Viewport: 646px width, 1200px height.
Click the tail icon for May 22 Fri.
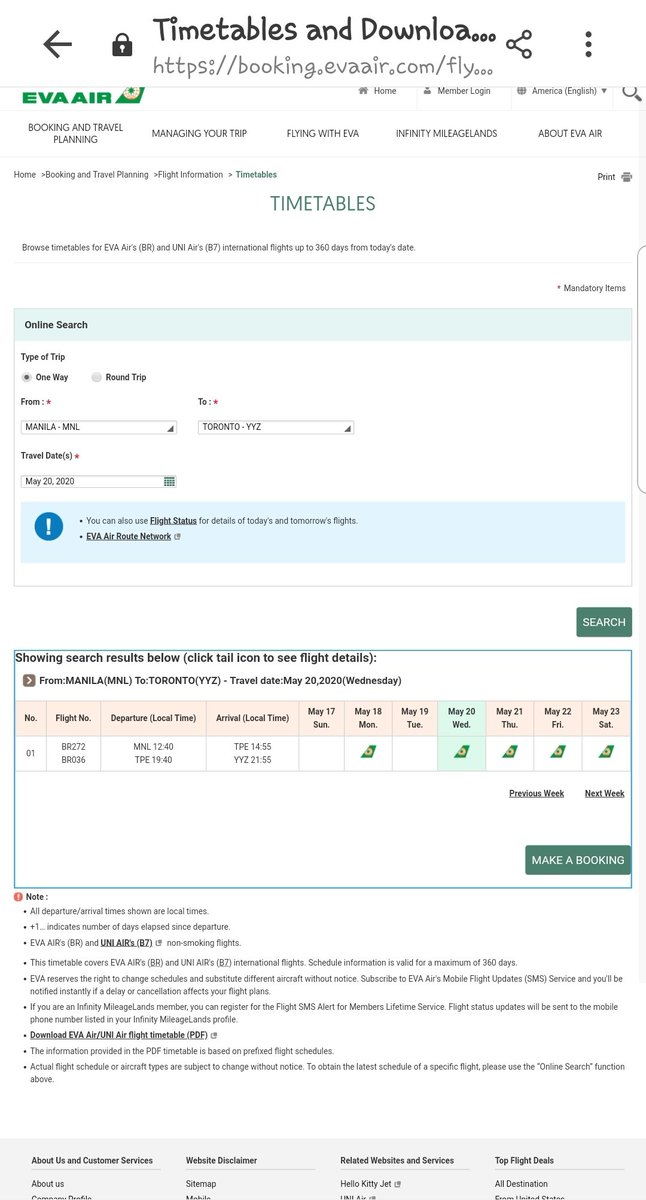pos(558,752)
